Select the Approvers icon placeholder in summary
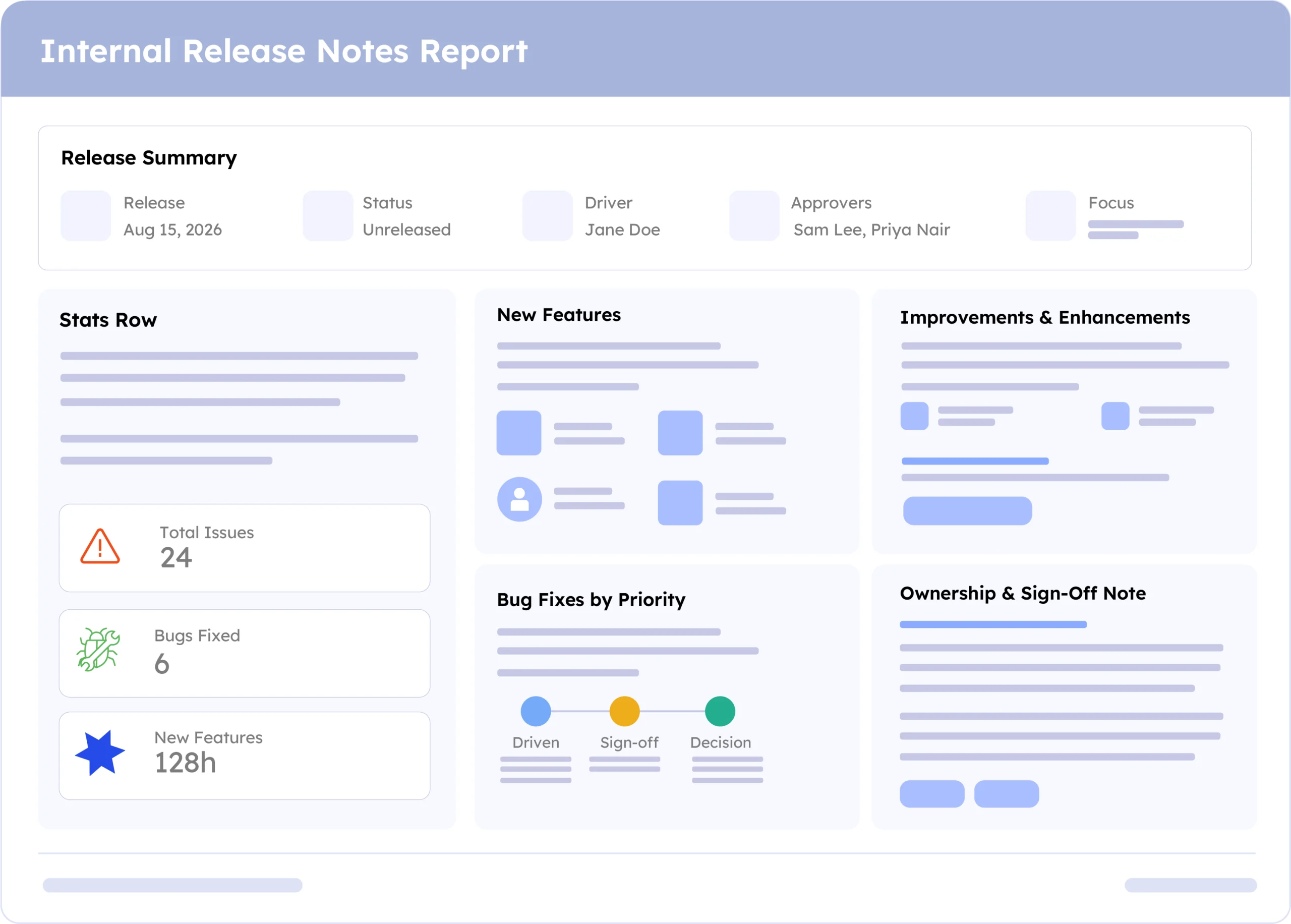This screenshot has height=924, width=1291. [x=754, y=216]
